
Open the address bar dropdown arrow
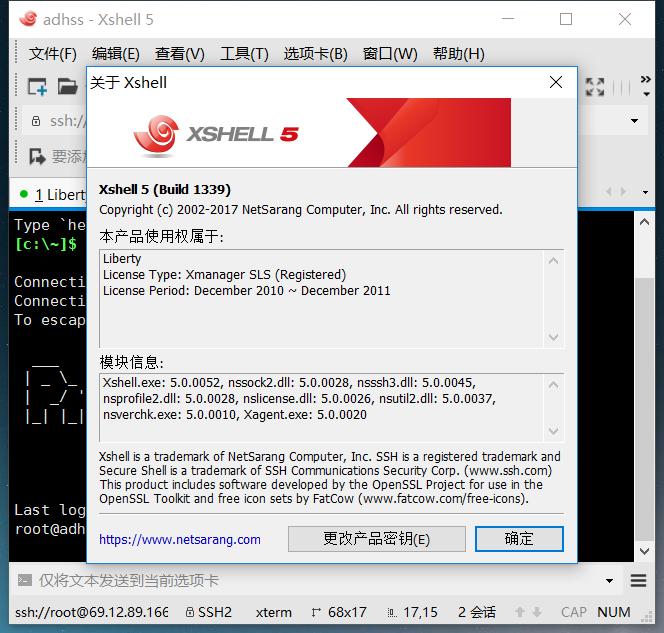[634, 121]
